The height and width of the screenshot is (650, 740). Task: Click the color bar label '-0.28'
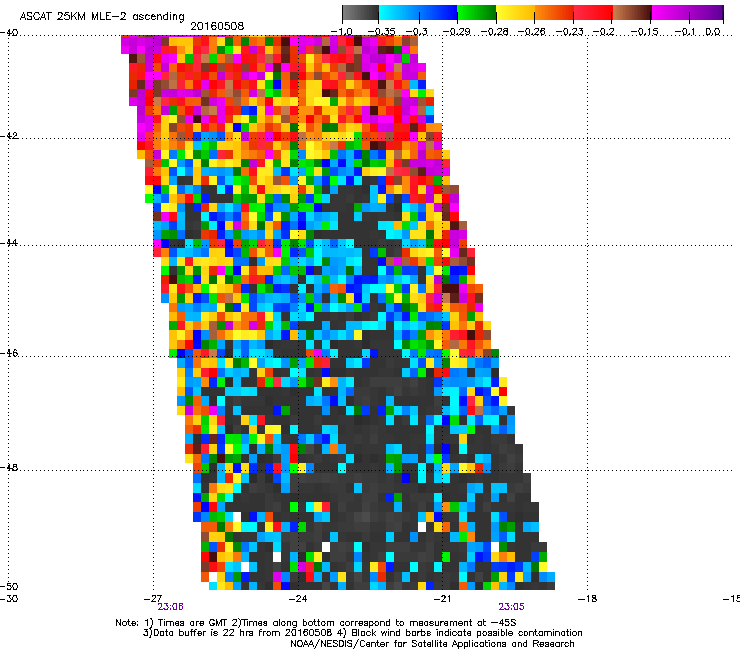tap(494, 32)
